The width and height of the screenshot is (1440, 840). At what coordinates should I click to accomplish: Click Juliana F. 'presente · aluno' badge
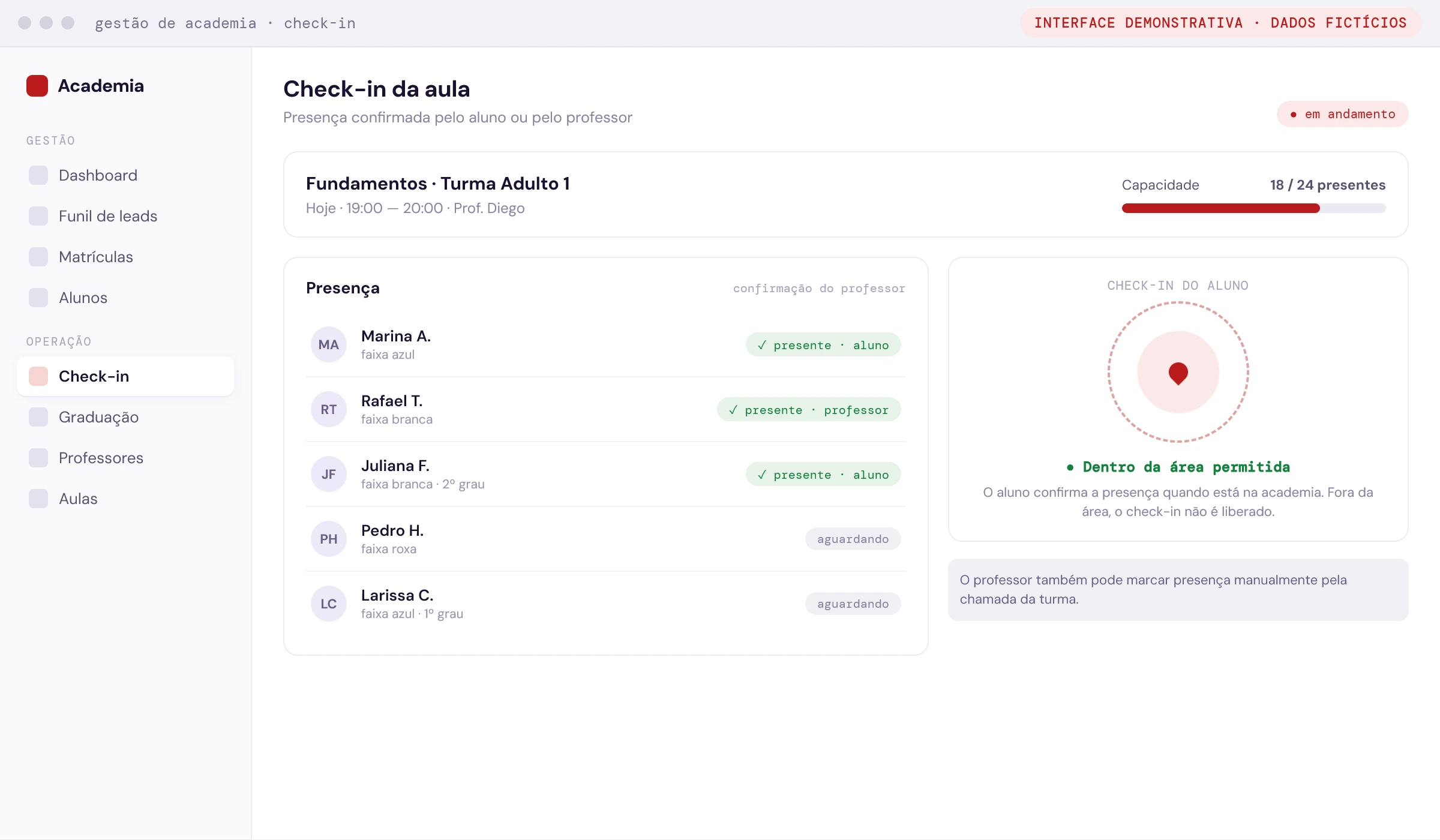[823, 475]
